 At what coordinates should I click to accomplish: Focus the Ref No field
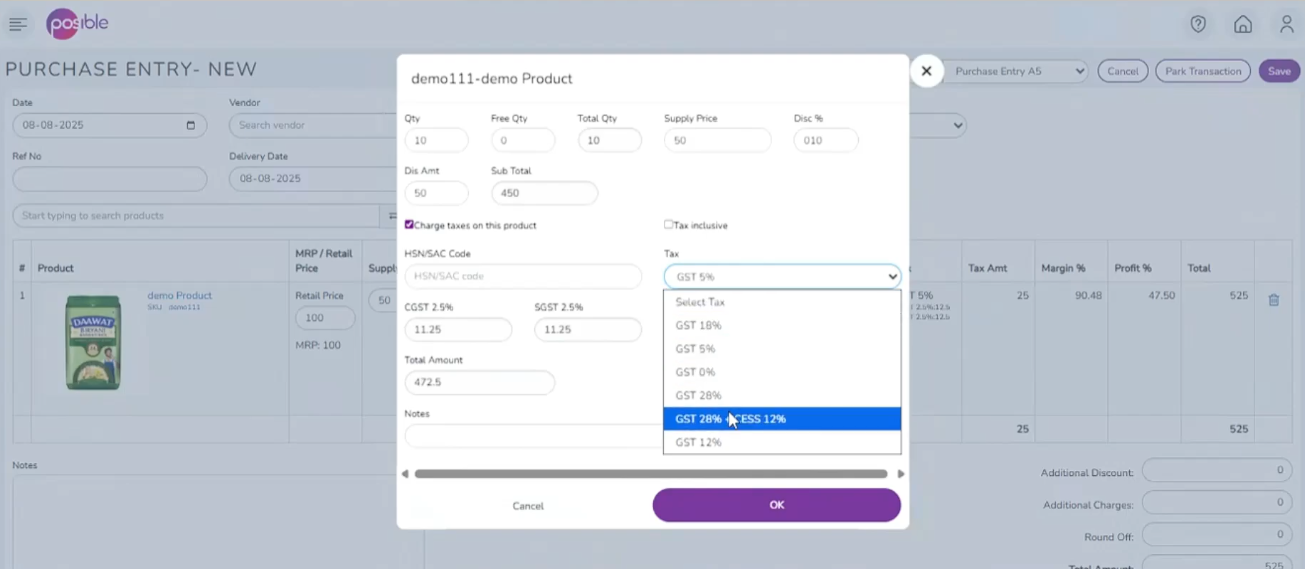tap(110, 179)
